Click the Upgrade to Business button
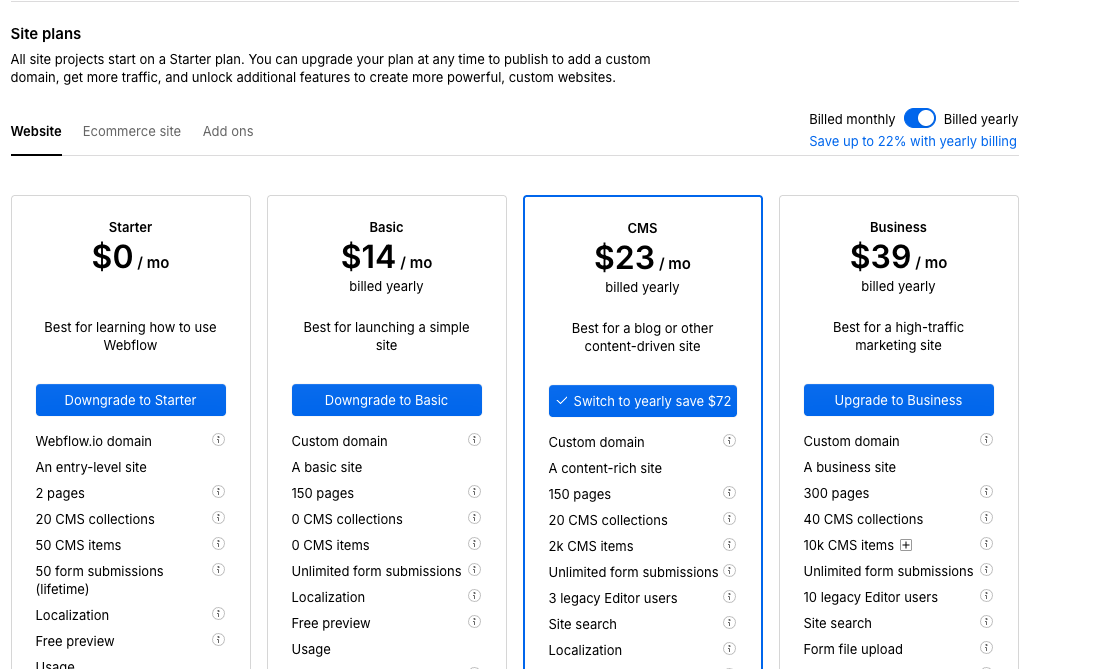 (x=899, y=400)
